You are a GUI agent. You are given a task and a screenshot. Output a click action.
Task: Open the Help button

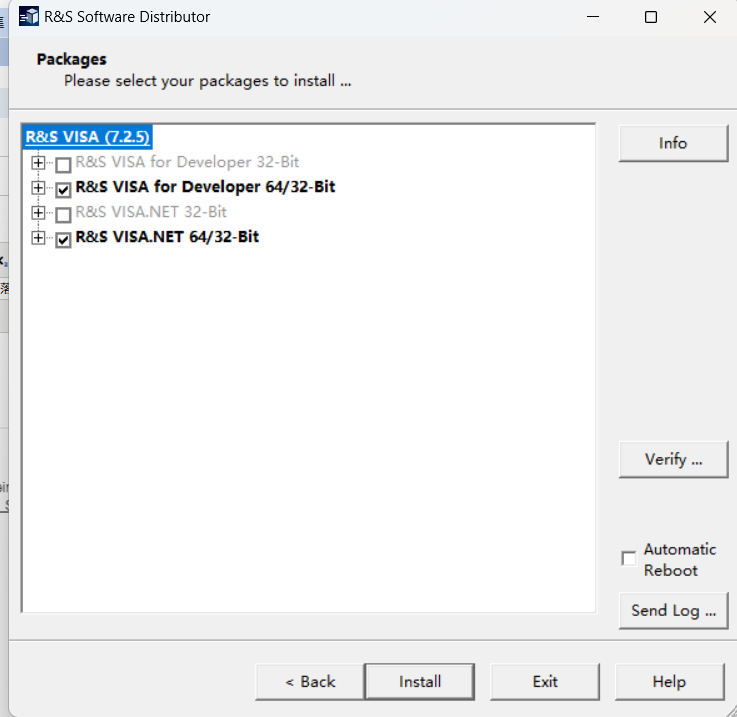[669, 682]
